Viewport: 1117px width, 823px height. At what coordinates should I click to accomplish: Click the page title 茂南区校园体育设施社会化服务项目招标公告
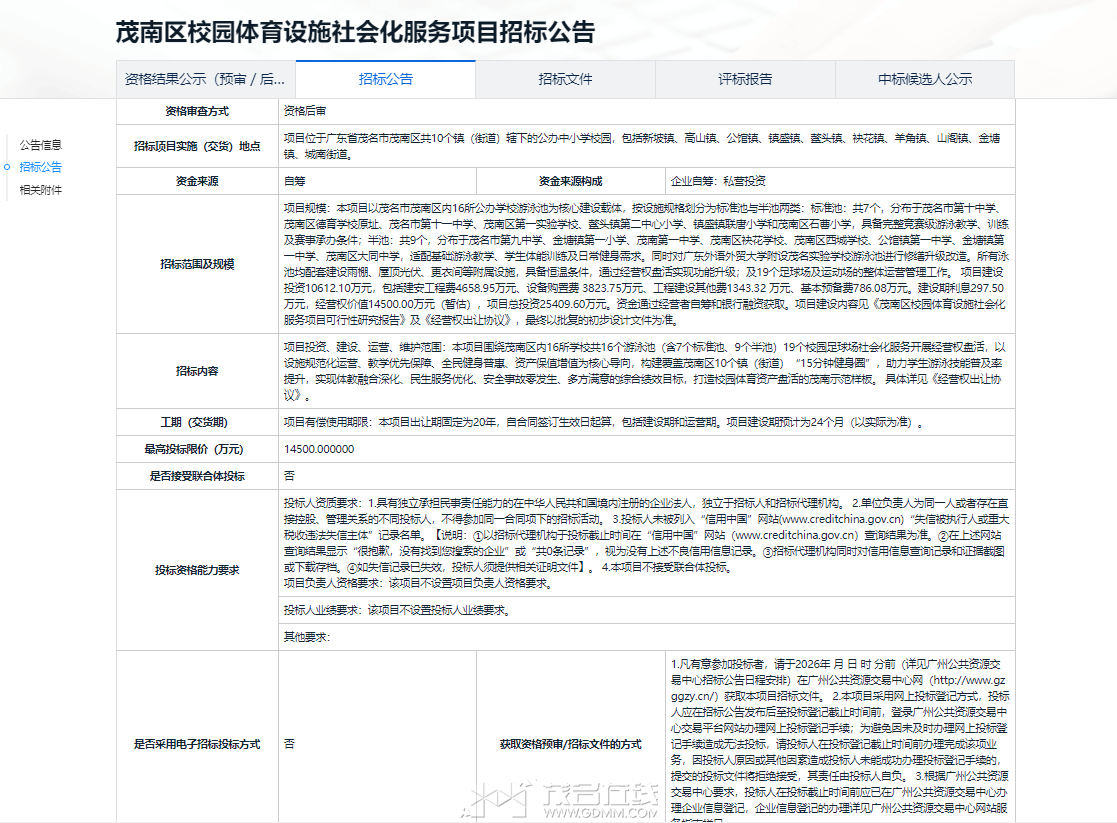[x=355, y=32]
